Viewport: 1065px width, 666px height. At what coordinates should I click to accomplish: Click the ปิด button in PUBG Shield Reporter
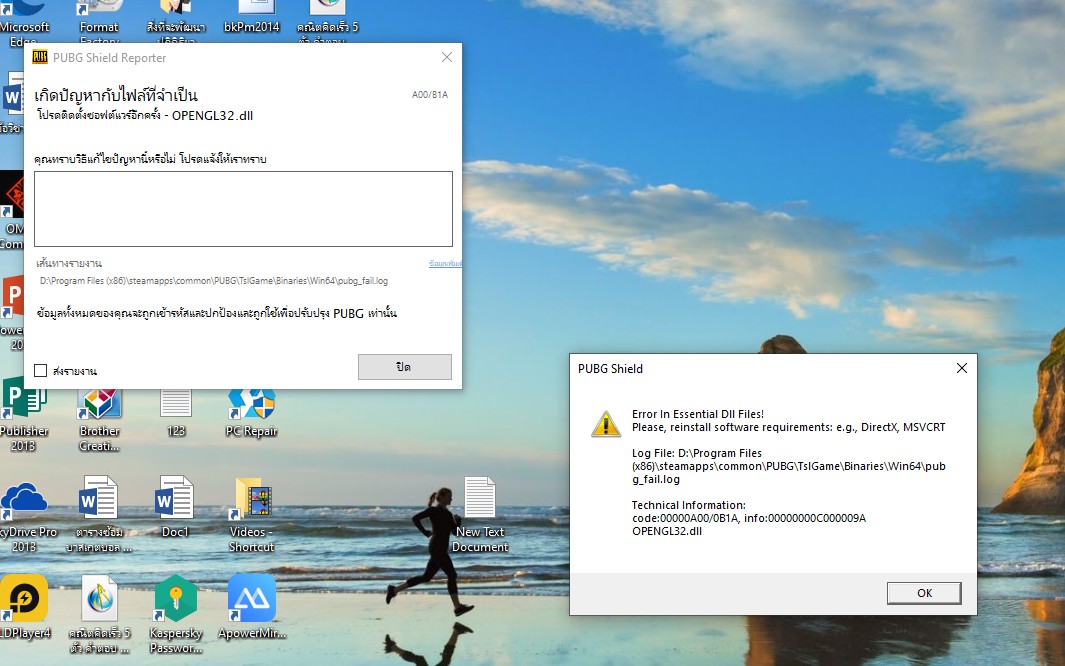[x=404, y=367]
